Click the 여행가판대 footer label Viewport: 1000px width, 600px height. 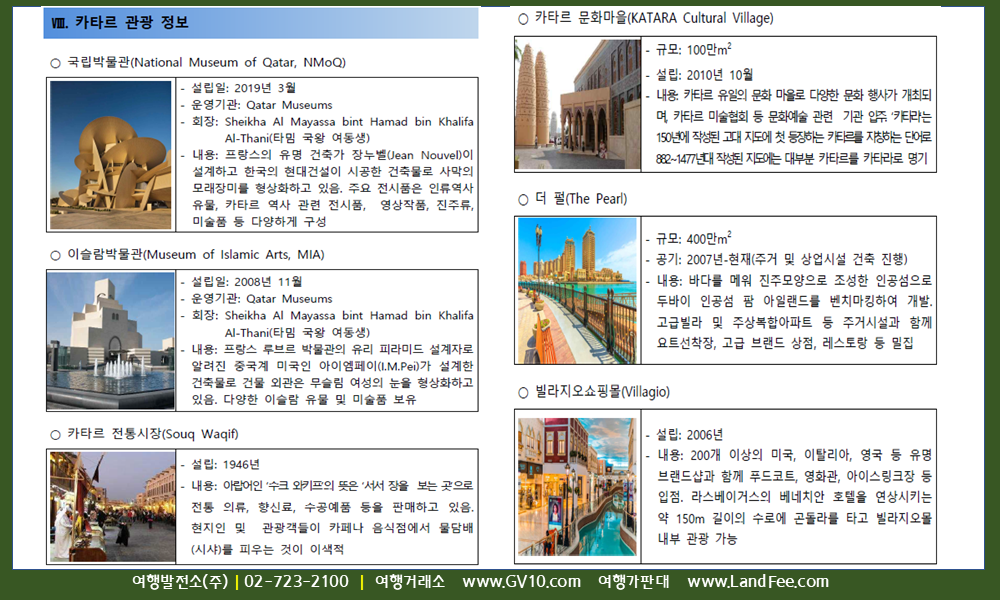(x=633, y=582)
